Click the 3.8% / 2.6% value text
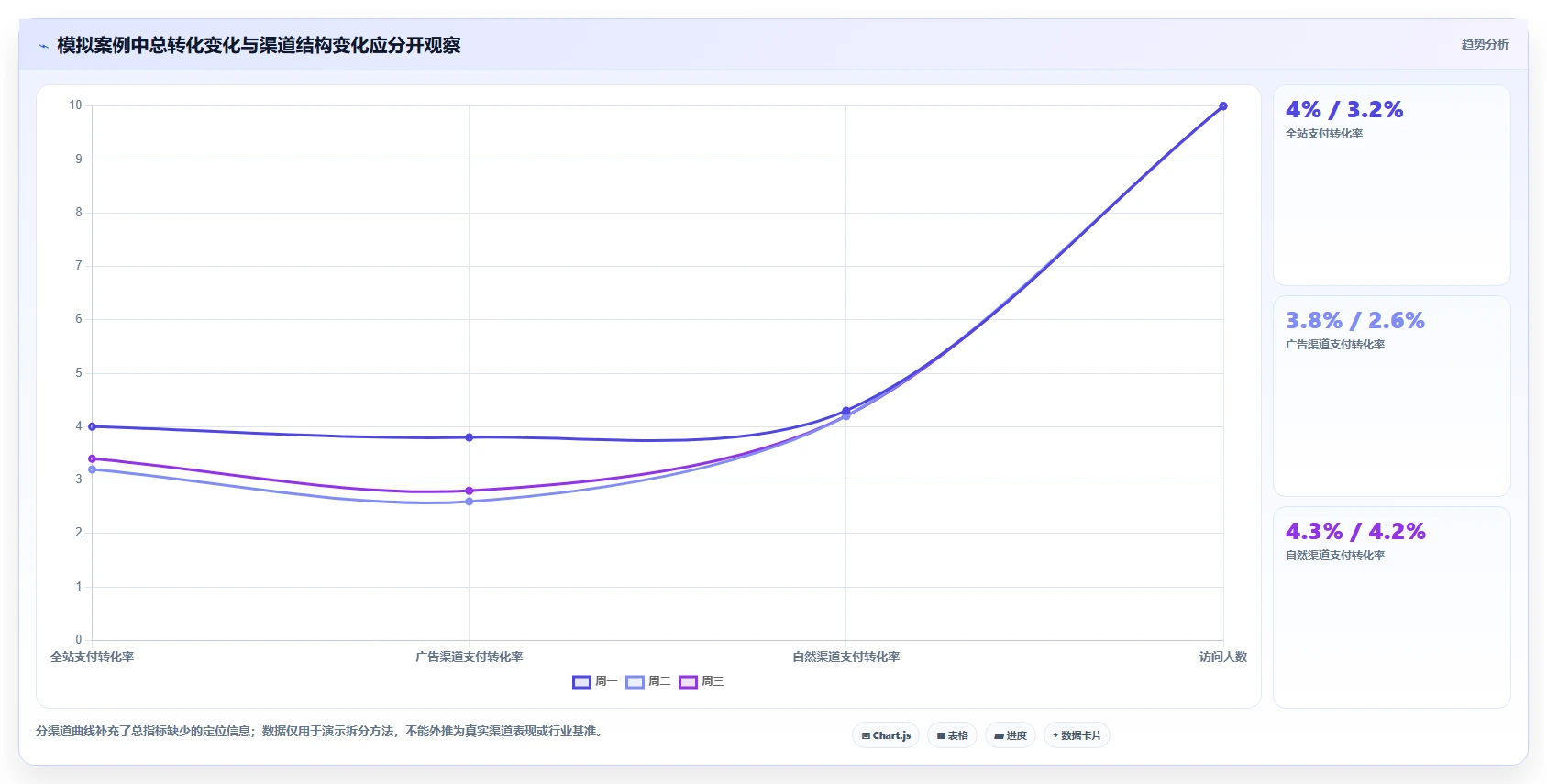The width and height of the screenshot is (1547, 784). pyautogui.click(x=1354, y=321)
